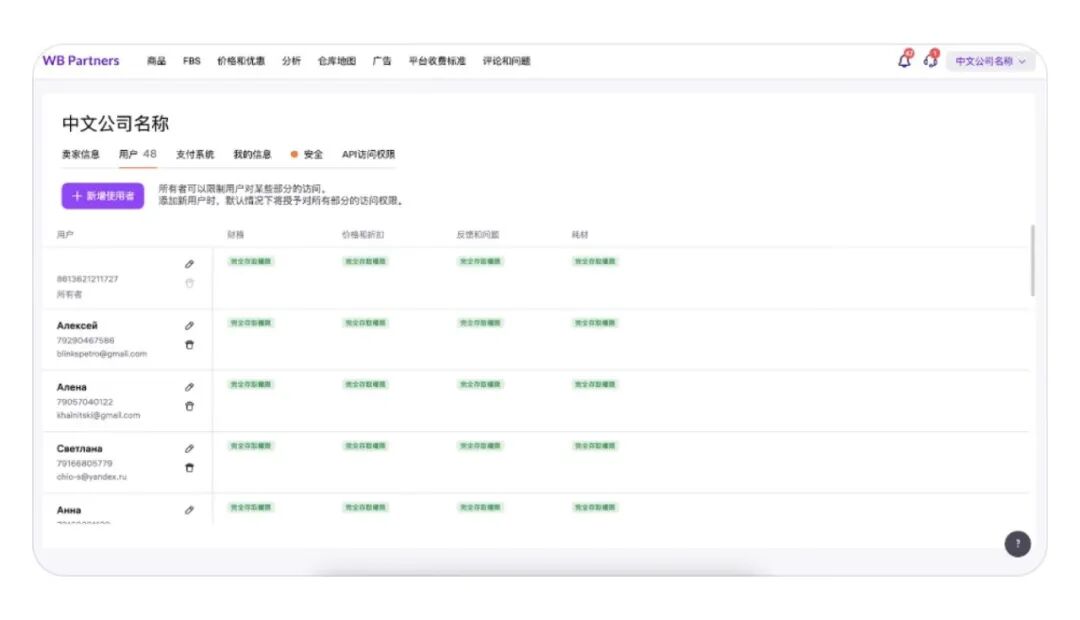This screenshot has height=620, width=1080.
Task: Delete user Алена with trash icon
Action: point(189,406)
